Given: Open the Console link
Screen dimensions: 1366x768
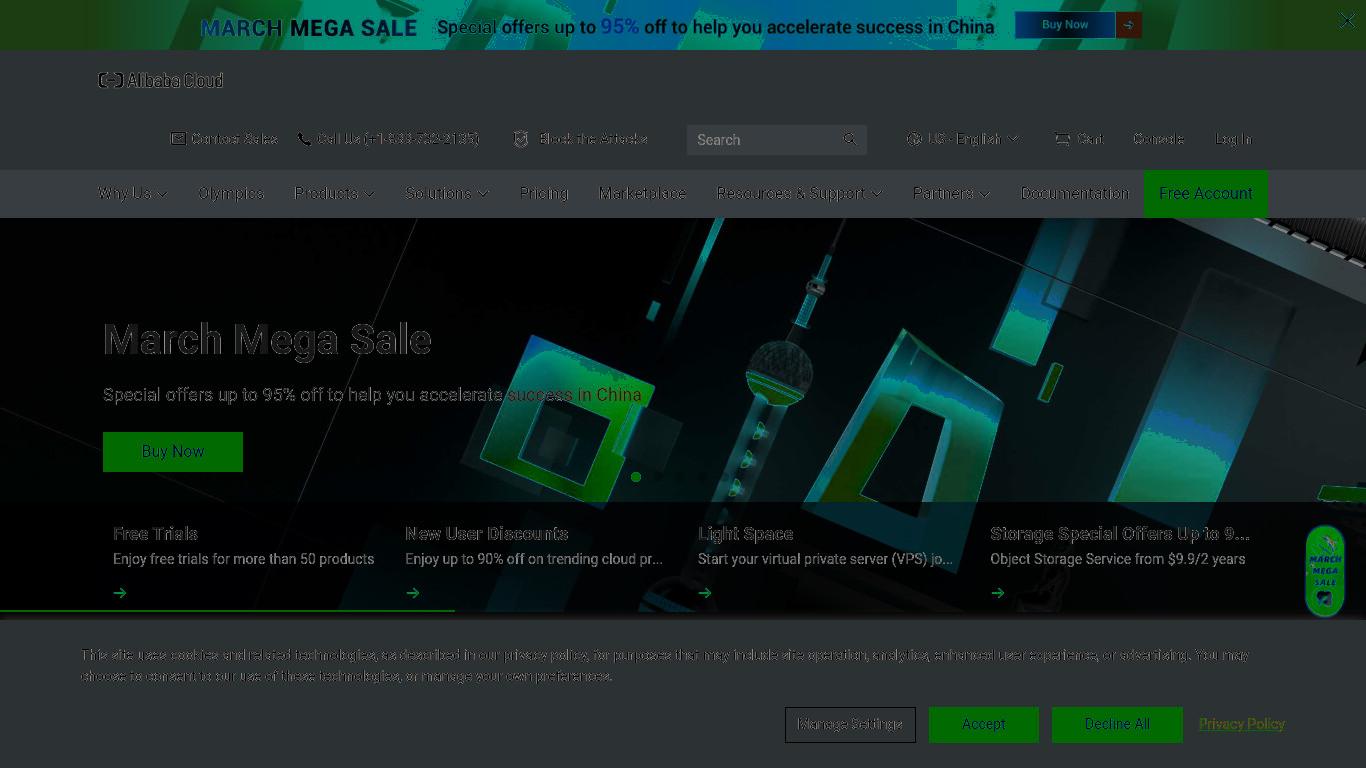Looking at the screenshot, I should point(1158,139).
